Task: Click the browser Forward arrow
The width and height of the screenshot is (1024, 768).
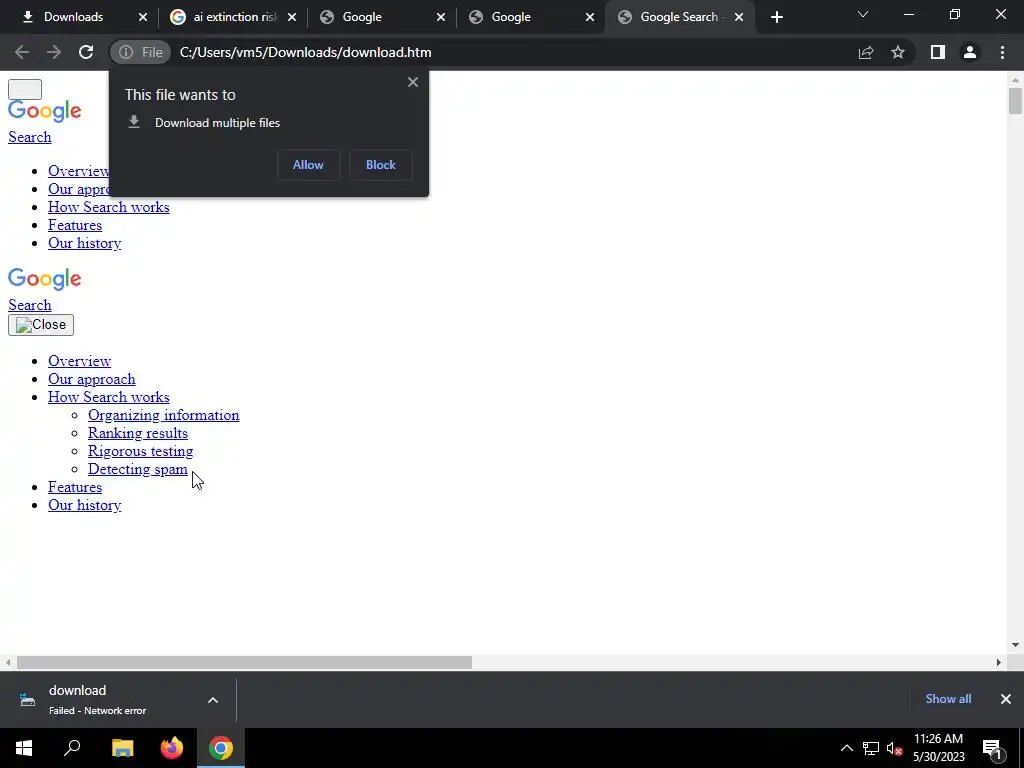Action: click(x=54, y=52)
